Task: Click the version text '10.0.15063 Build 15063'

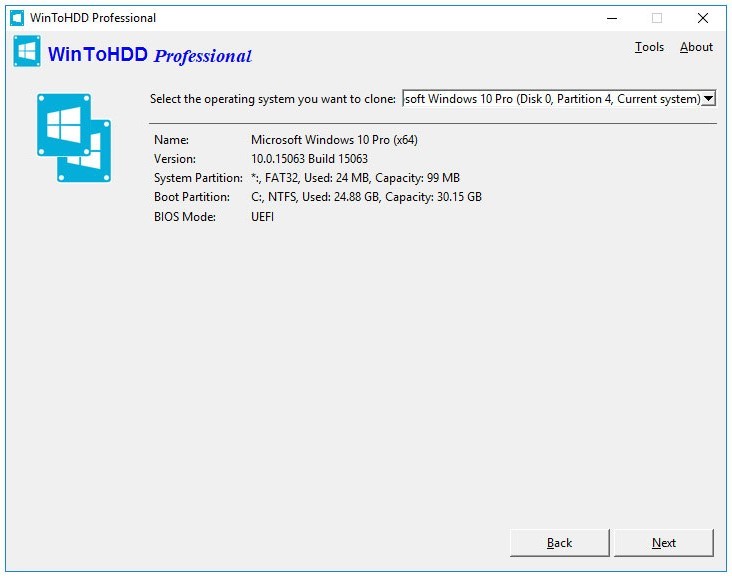Action: point(309,159)
